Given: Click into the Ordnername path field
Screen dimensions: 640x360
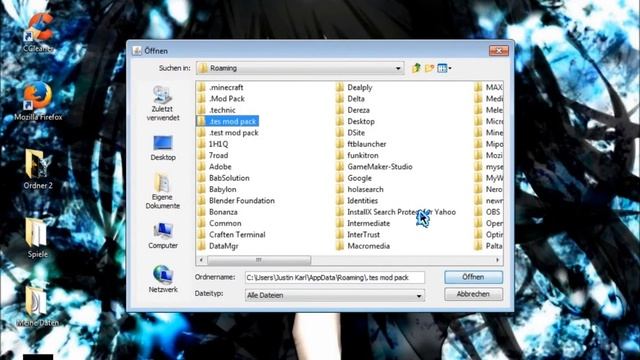Looking at the screenshot, I should tap(334, 278).
